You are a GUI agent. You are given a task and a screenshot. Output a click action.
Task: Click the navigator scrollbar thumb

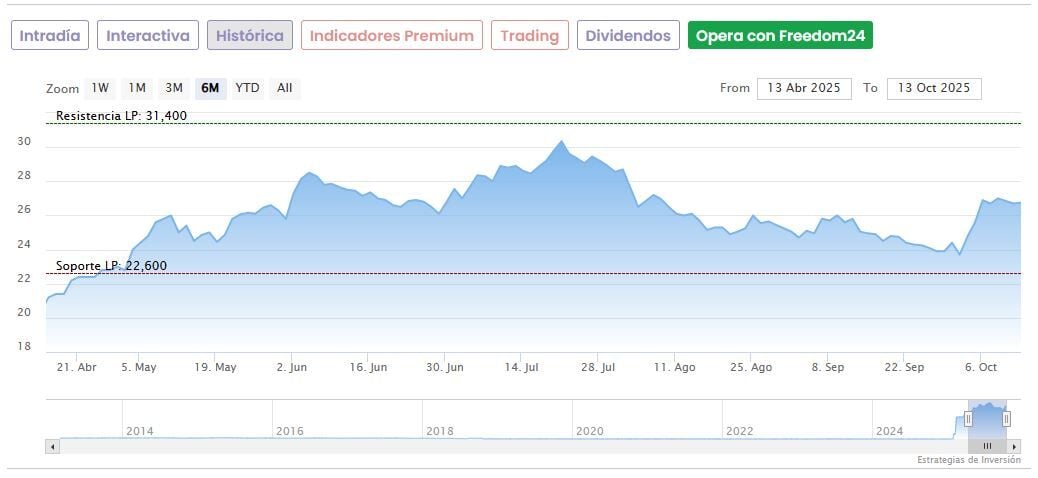point(986,446)
